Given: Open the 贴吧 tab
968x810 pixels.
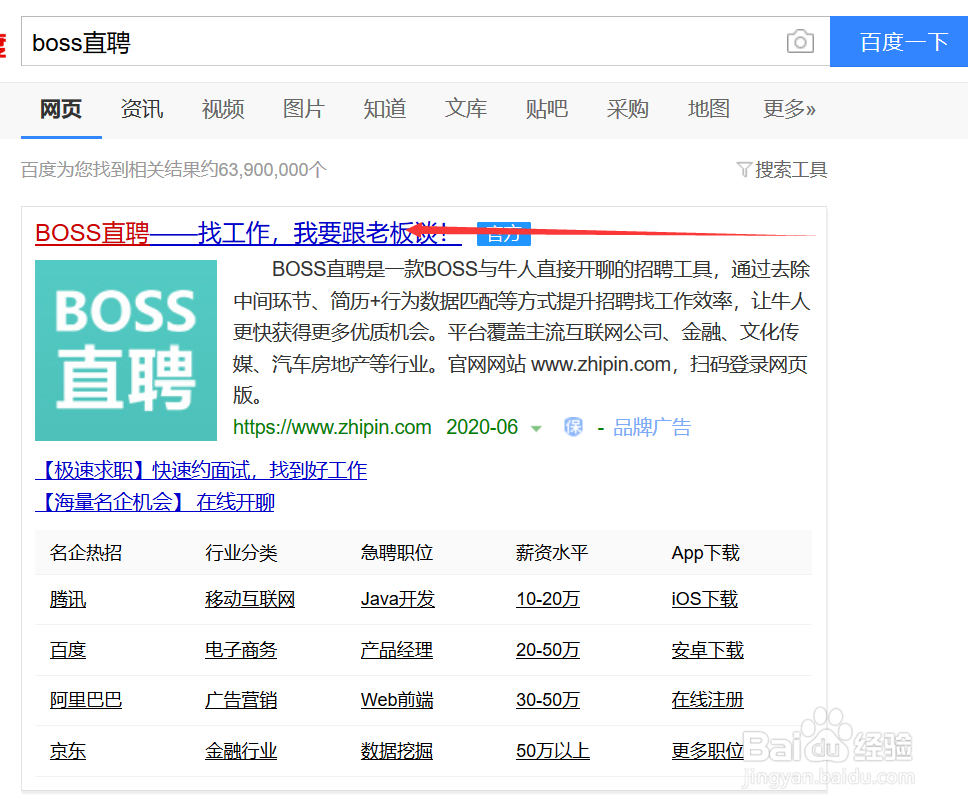Looking at the screenshot, I should click(x=547, y=109).
